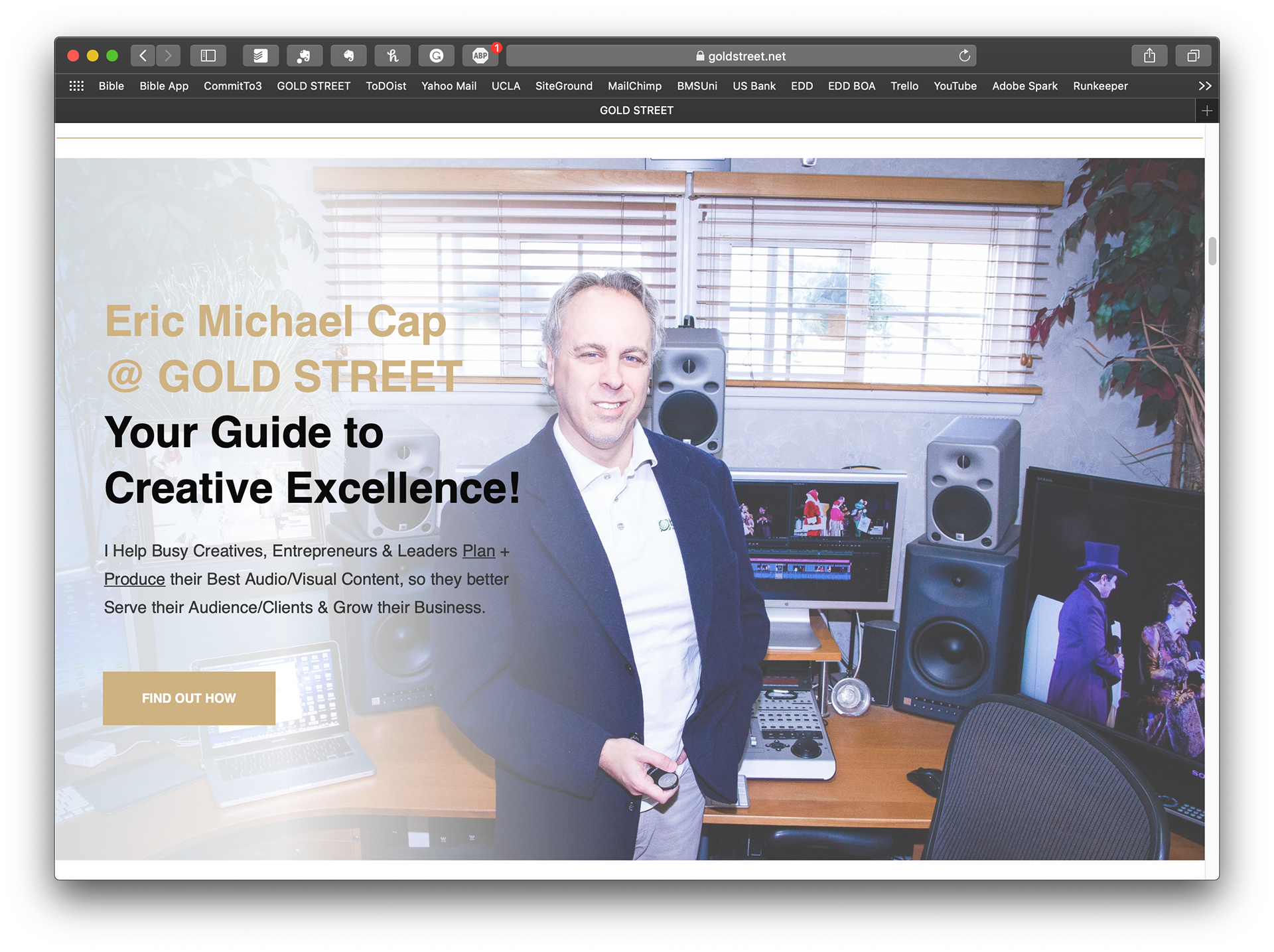Image resolution: width=1274 pixels, height=952 pixels.
Task: Open the Todoist extension
Action: [260, 56]
